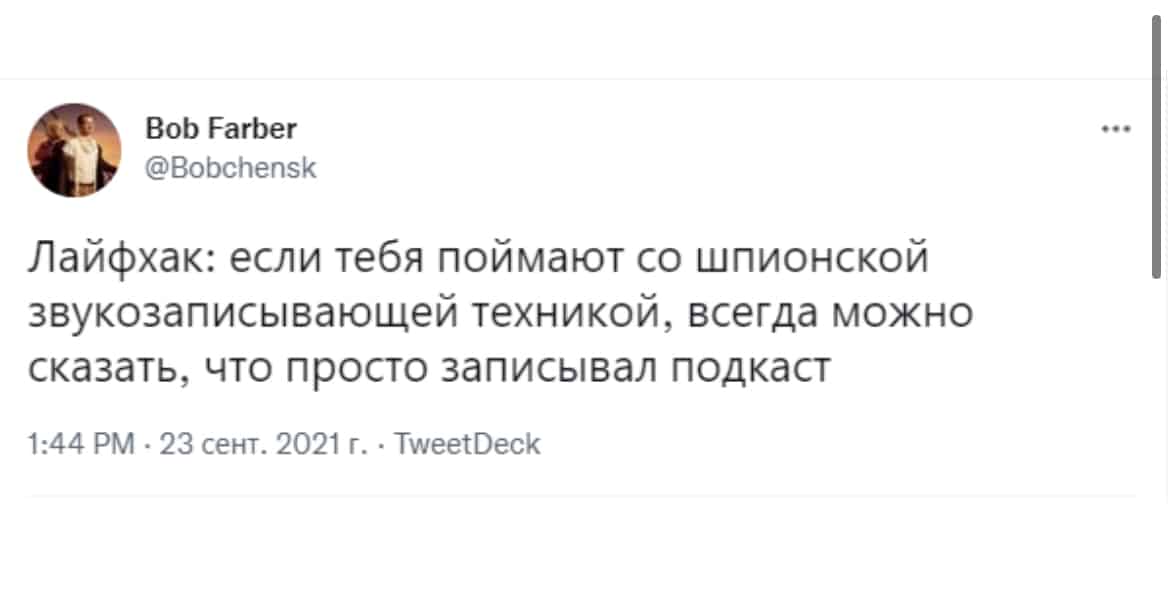Click the scrollbar track below the thumb
This screenshot has height=591, width=1170.
tap(1156, 433)
